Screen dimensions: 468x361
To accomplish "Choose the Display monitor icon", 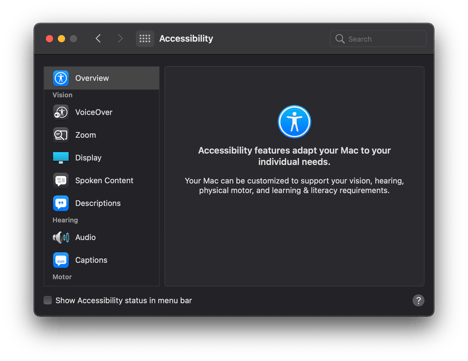I will click(61, 158).
